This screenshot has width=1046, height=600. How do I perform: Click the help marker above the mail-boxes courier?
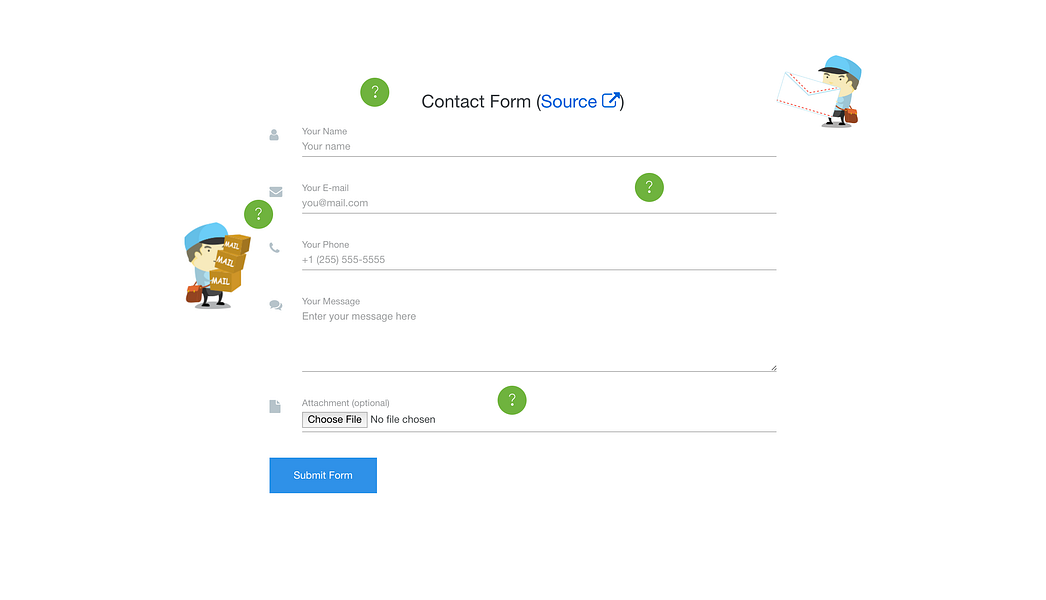click(258, 214)
